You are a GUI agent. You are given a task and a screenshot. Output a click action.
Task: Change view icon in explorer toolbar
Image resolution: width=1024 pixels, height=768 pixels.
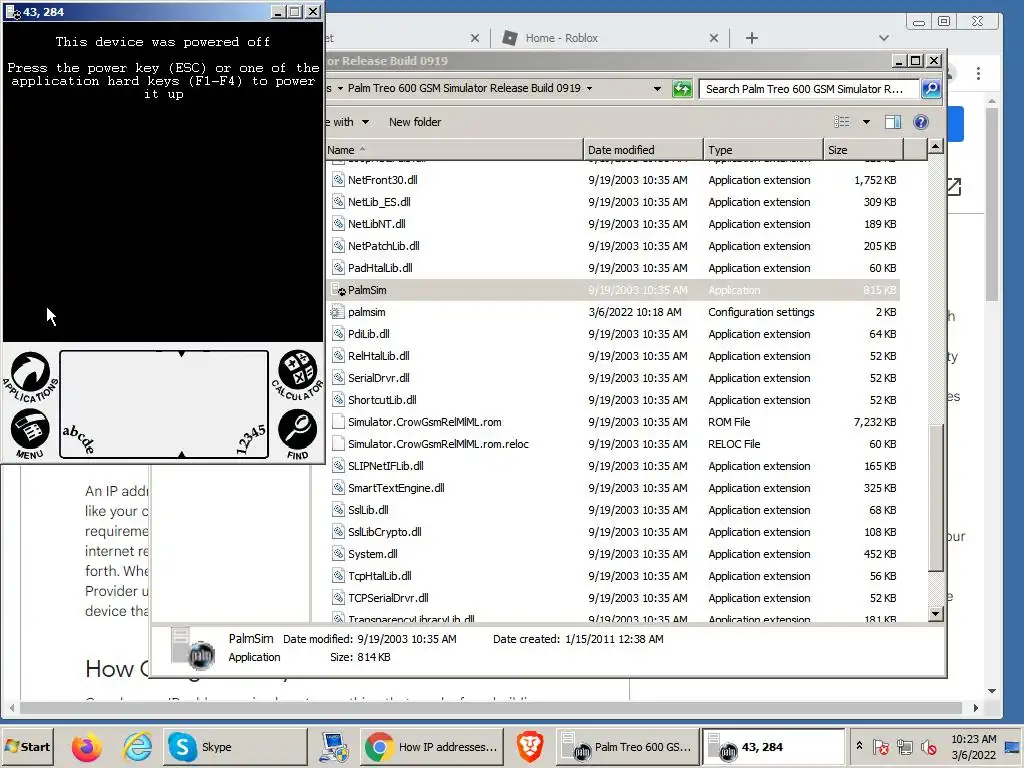point(842,122)
